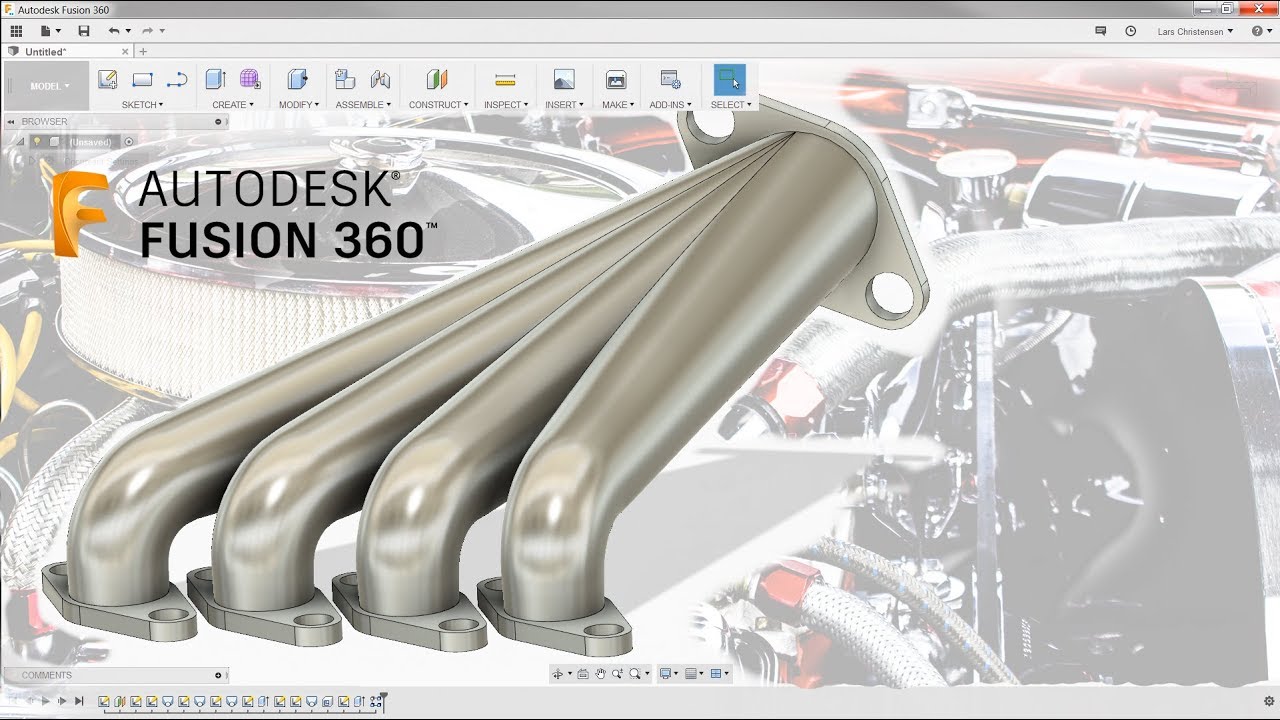Activate the Pan hand tool
1280x720 pixels.
(601, 674)
